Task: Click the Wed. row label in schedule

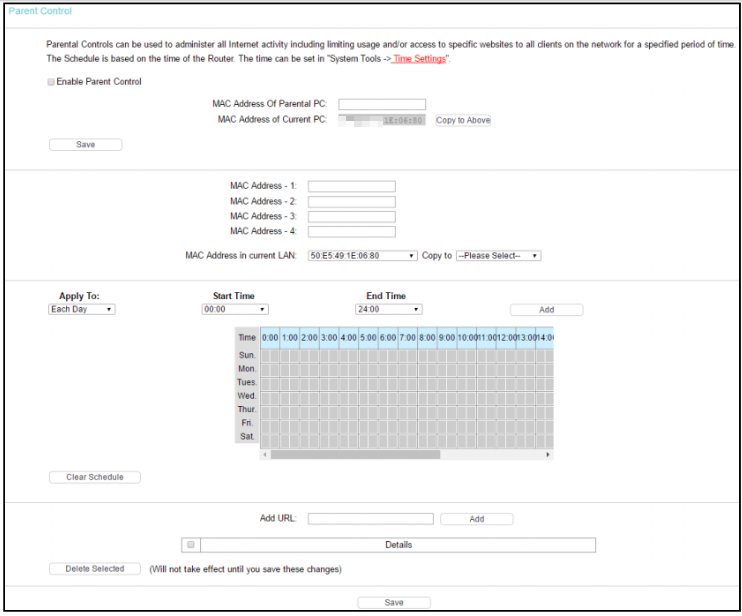Action: click(247, 396)
